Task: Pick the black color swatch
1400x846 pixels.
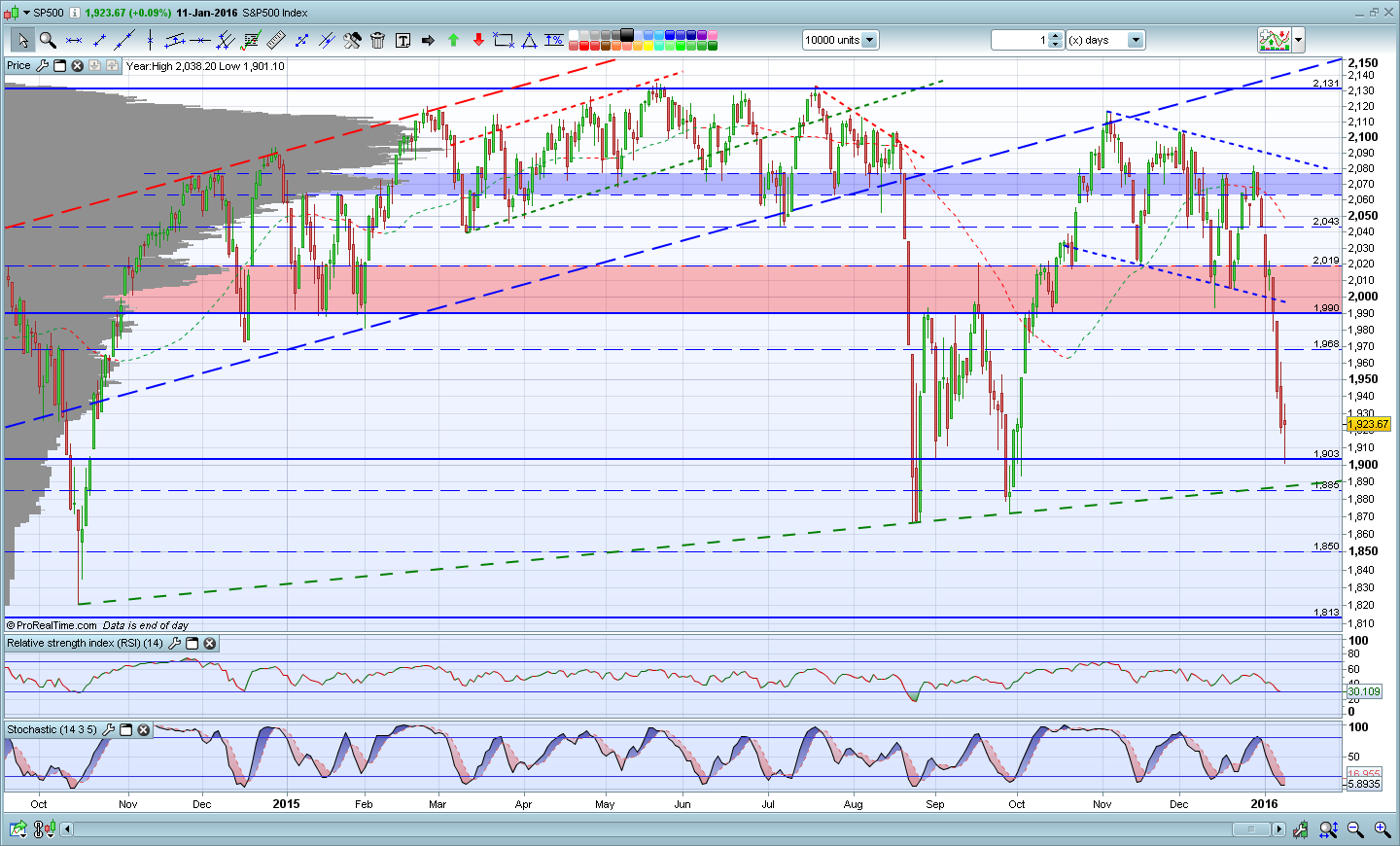Action: tap(627, 35)
